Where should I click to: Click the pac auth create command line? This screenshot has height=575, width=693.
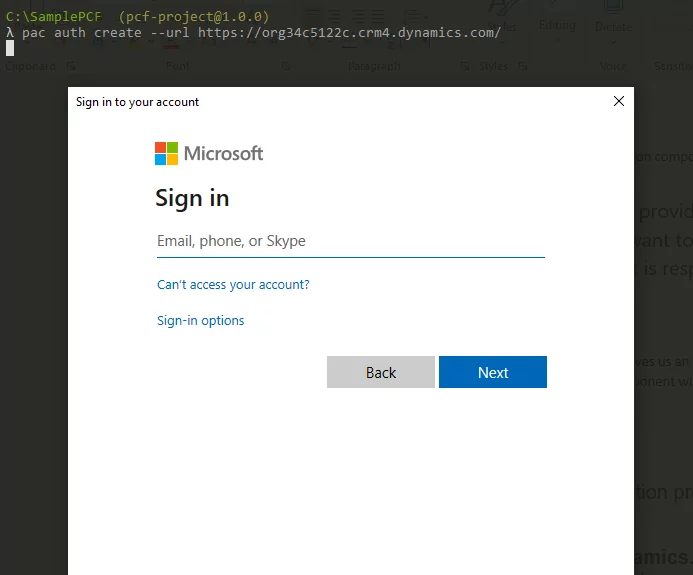[253, 33]
